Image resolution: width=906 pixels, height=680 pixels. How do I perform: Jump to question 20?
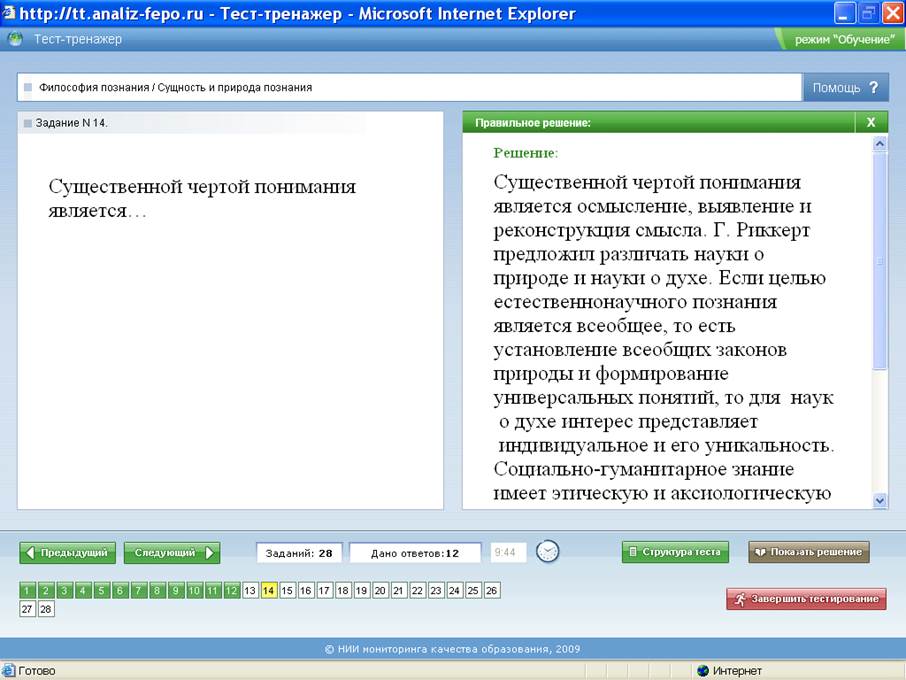pyautogui.click(x=380, y=590)
